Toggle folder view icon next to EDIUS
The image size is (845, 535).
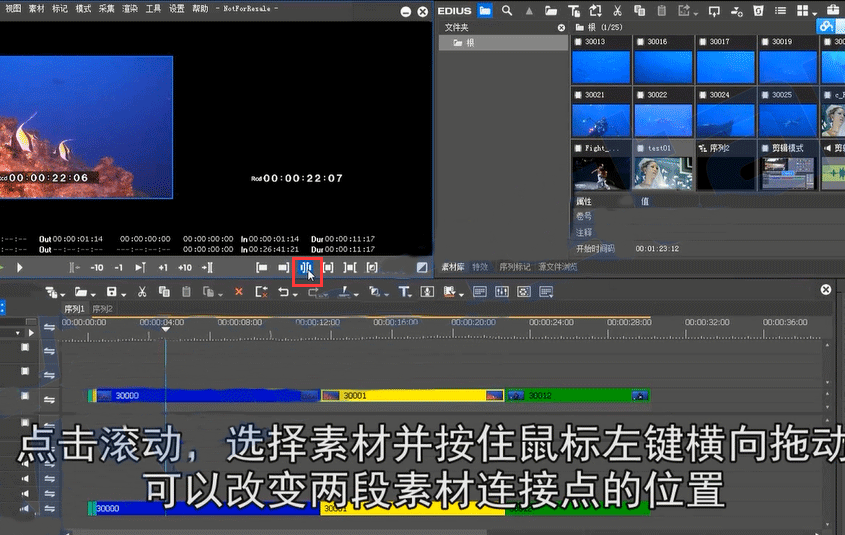485,11
